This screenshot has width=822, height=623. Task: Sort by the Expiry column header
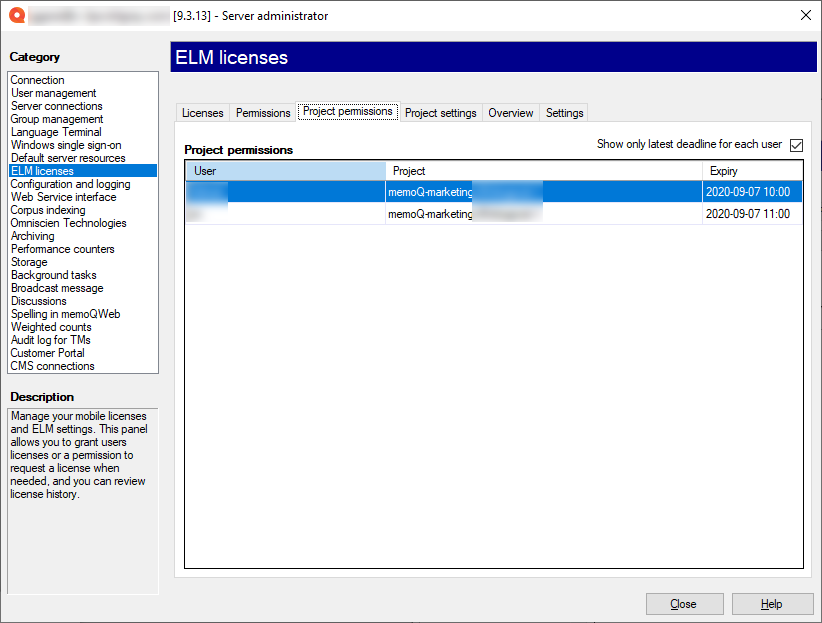[x=751, y=171]
